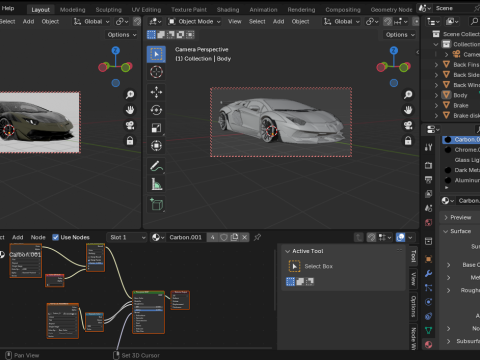
Task: Open the Tool properties tab
Action: pos(428,147)
